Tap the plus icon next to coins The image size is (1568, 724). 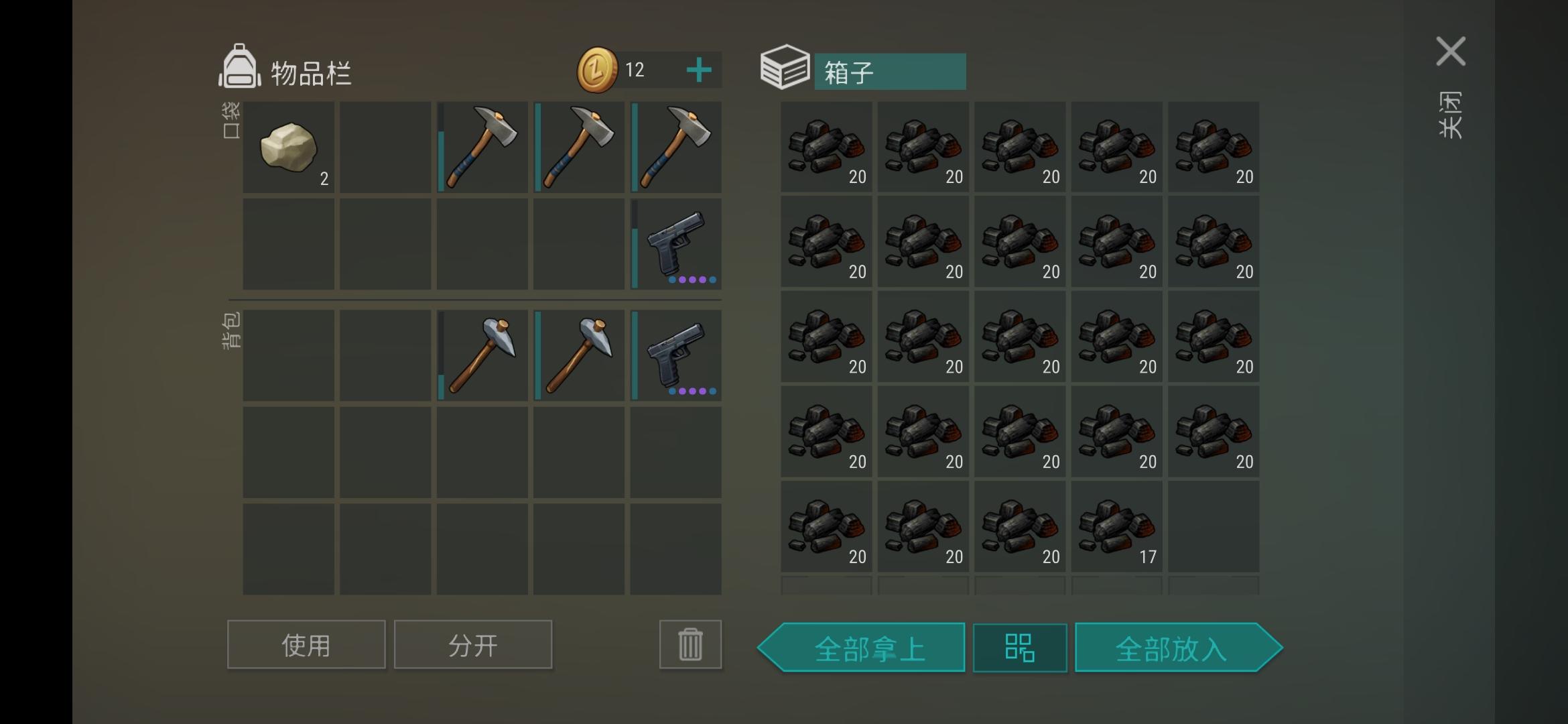[699, 70]
